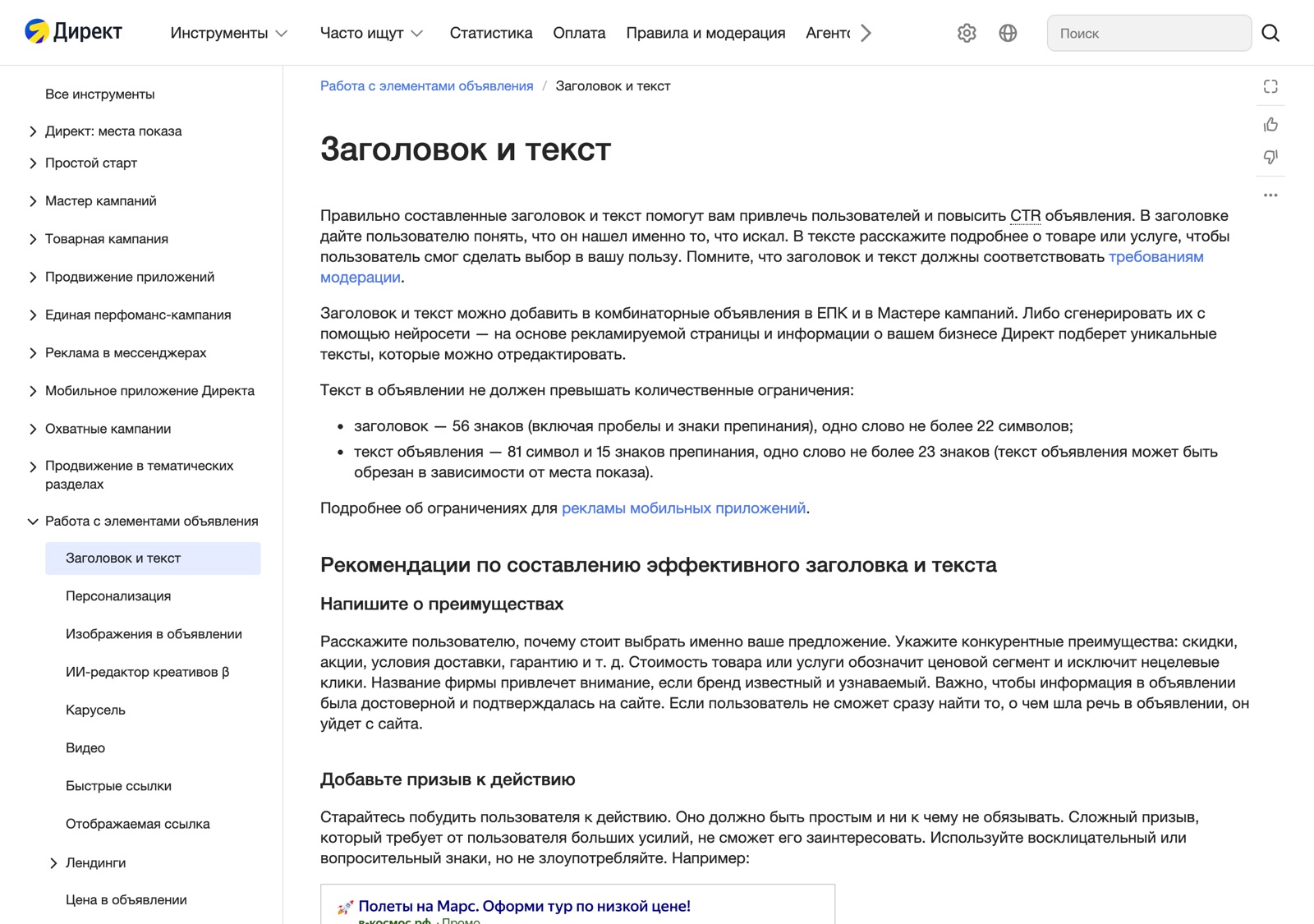Open the language globe icon
1314x924 pixels.
point(1008,33)
